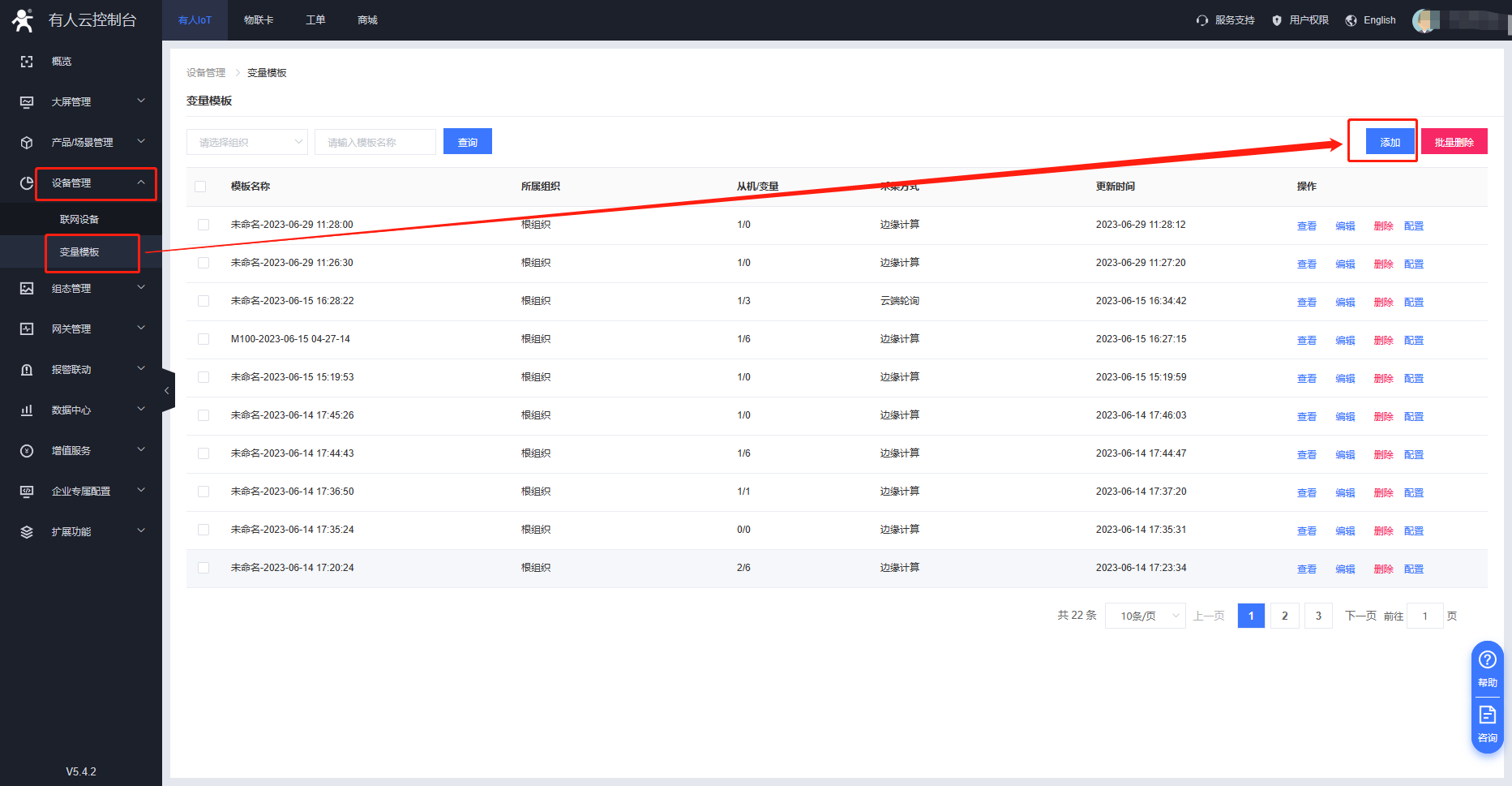Click the 产品/场景管理 cube icon
The image size is (1512, 786).
click(27, 143)
